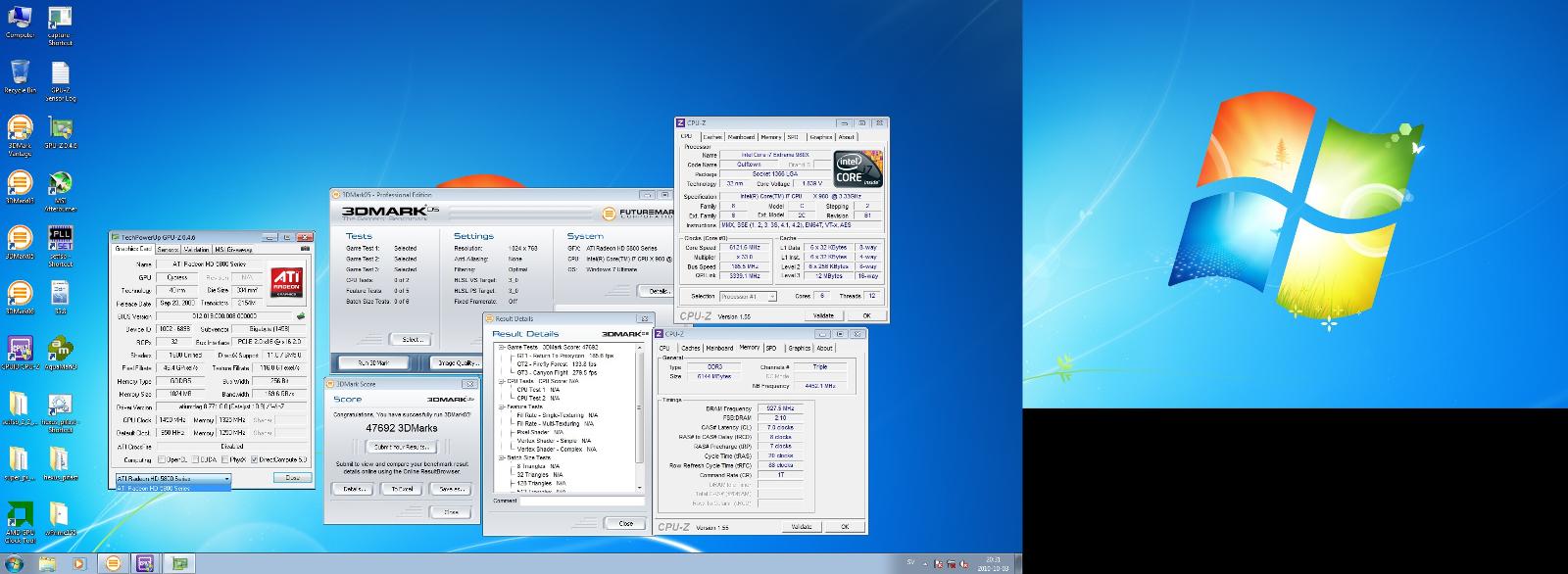Open the Computer desktop icon
The width and height of the screenshot is (1568, 574).
pyautogui.click(x=20, y=21)
